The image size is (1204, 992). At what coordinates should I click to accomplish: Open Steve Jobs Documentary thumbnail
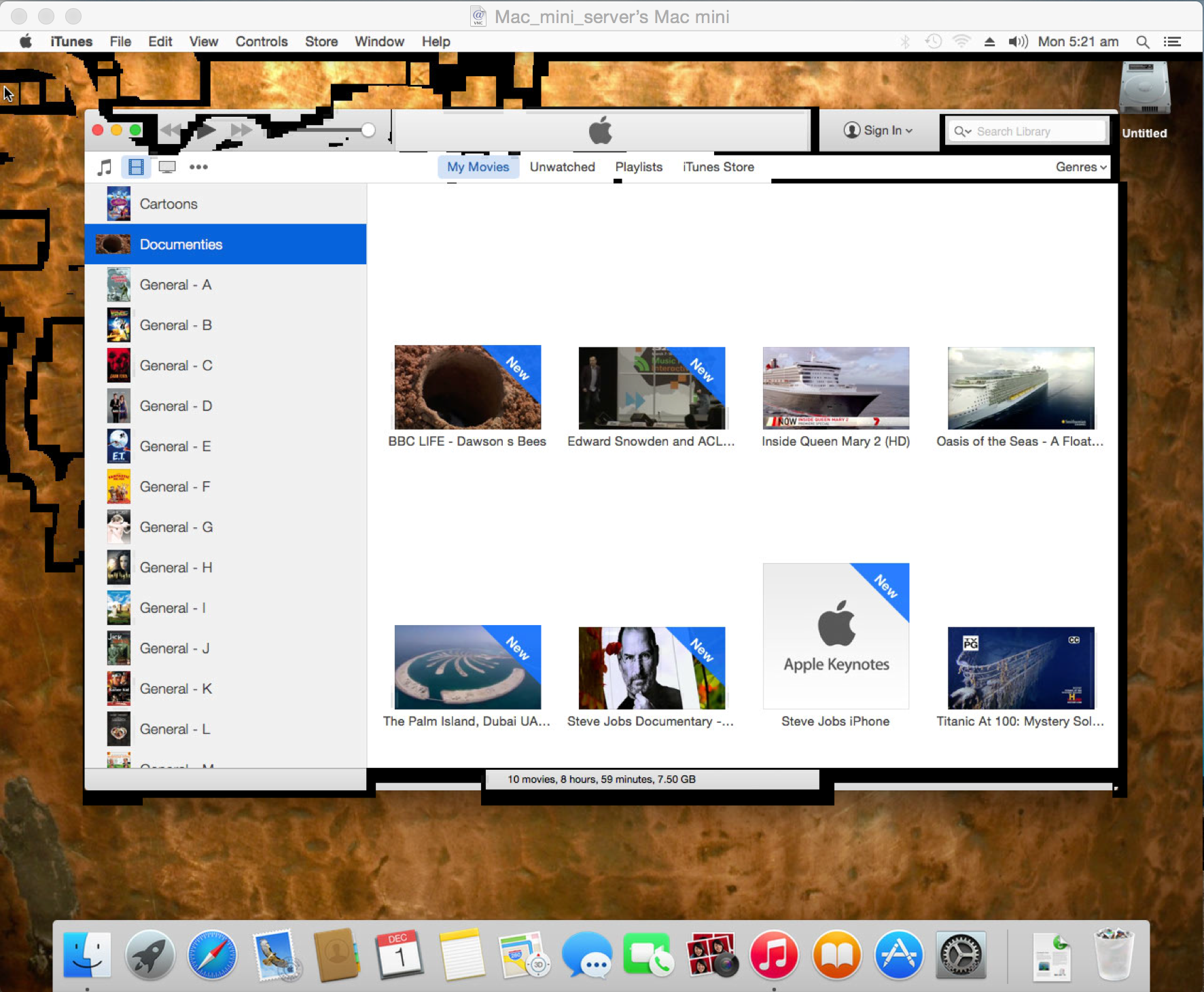pos(652,668)
